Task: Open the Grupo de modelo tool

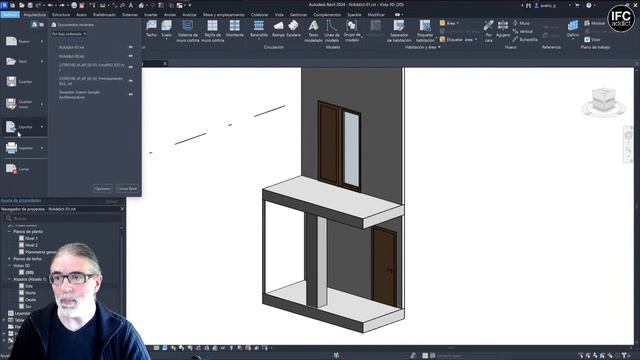Action: [351, 31]
